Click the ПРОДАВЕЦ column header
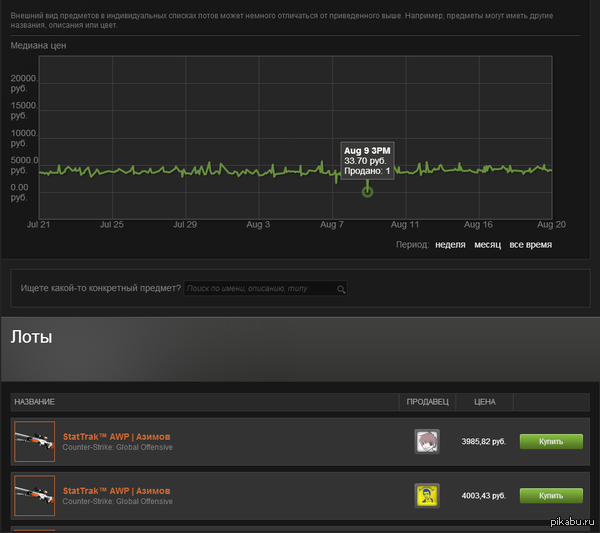600x533 pixels. 427,402
